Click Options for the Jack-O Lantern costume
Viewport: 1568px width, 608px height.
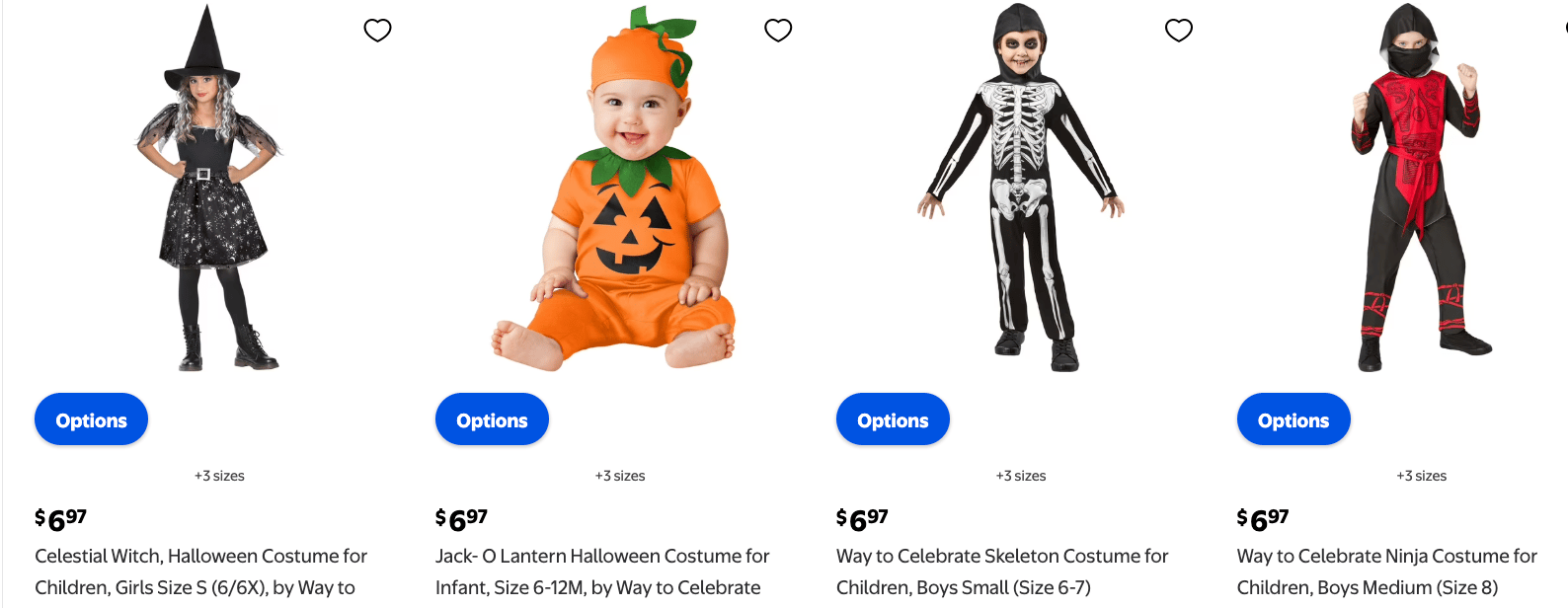click(492, 419)
